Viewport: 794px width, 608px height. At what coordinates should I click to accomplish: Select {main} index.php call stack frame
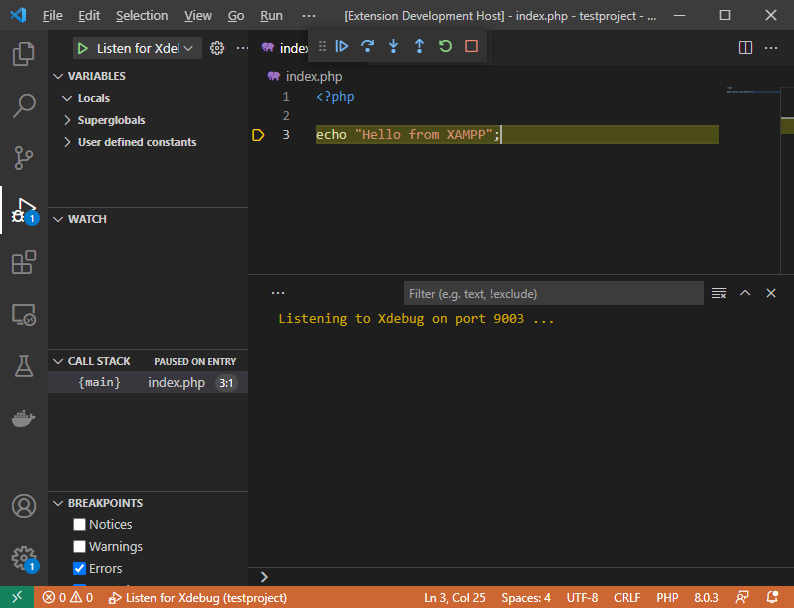148,383
